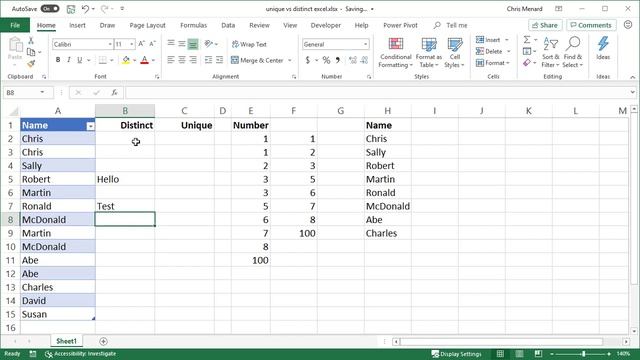Open Sort & Filter menu
The height and width of the screenshot is (360, 640).
(550, 53)
